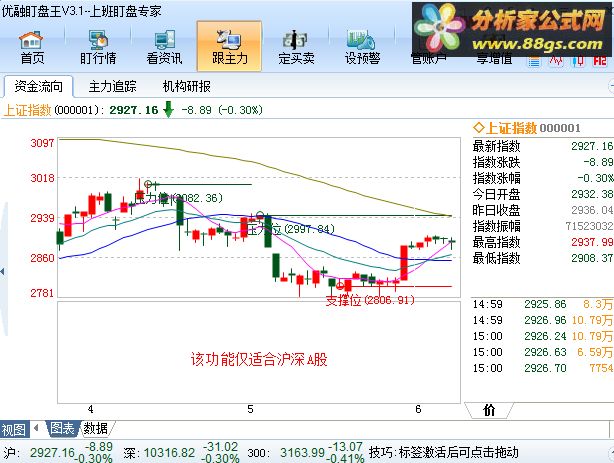Screen dimensions: 614x463
Task: Click the 沪 2927.16 status bar entry
Action: tap(58, 453)
